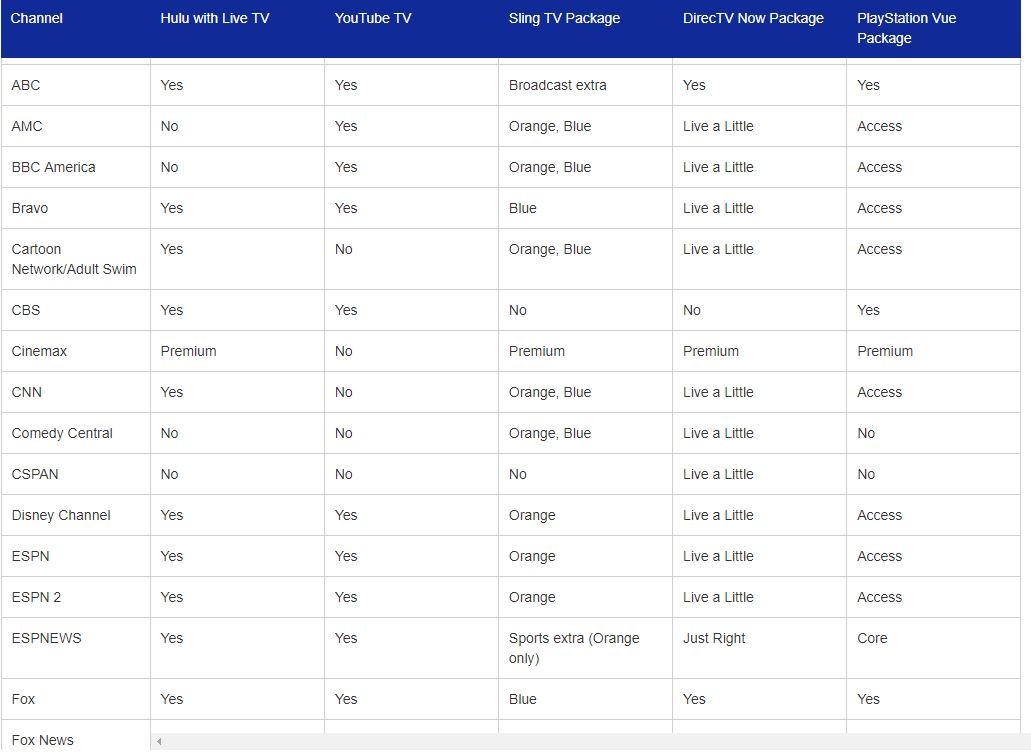Select the Hulu "Yes" cell for Fox
Image resolution: width=1031 pixels, height=754 pixels.
click(x=172, y=699)
